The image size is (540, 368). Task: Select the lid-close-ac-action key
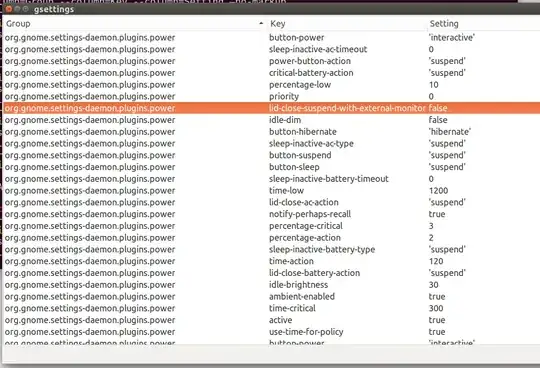[x=304, y=202]
